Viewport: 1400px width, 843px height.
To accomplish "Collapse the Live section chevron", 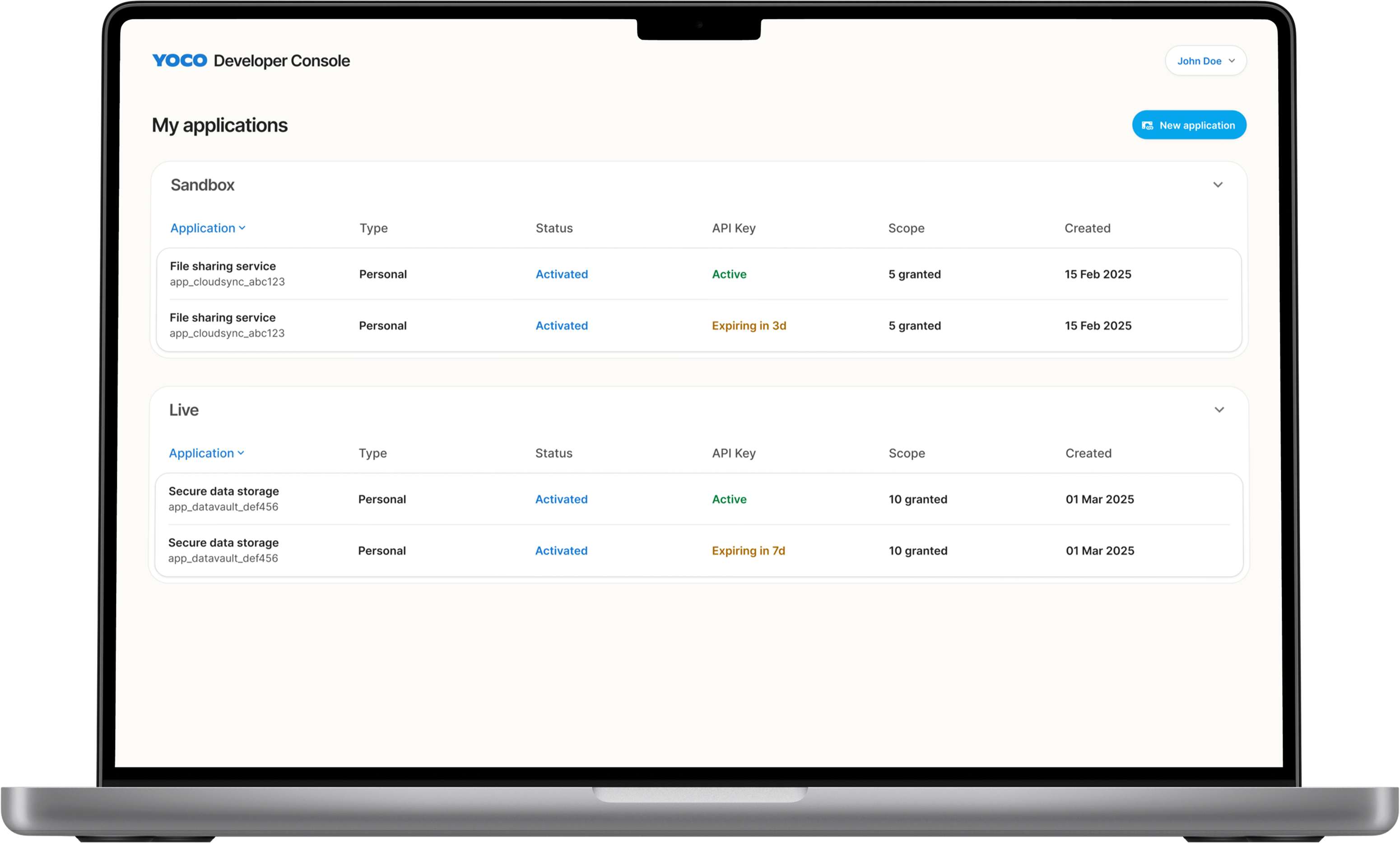I will pyautogui.click(x=1219, y=410).
